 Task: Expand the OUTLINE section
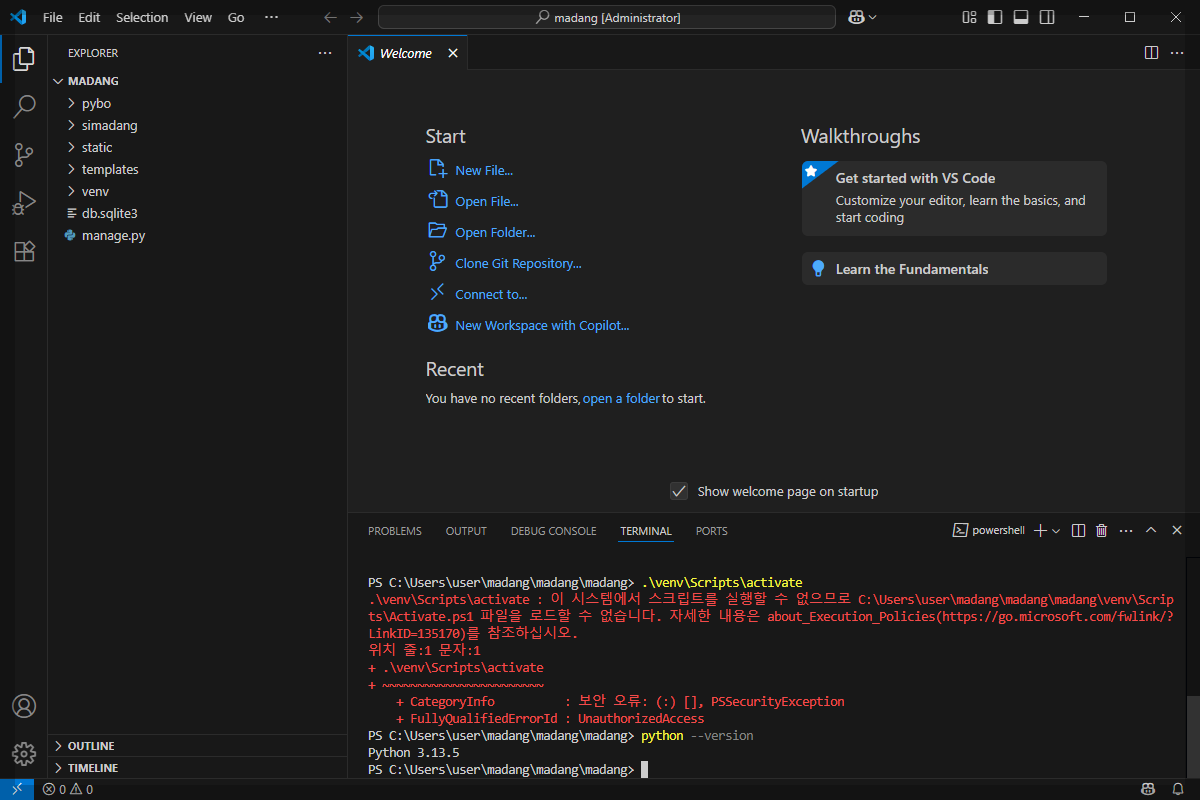click(x=195, y=746)
